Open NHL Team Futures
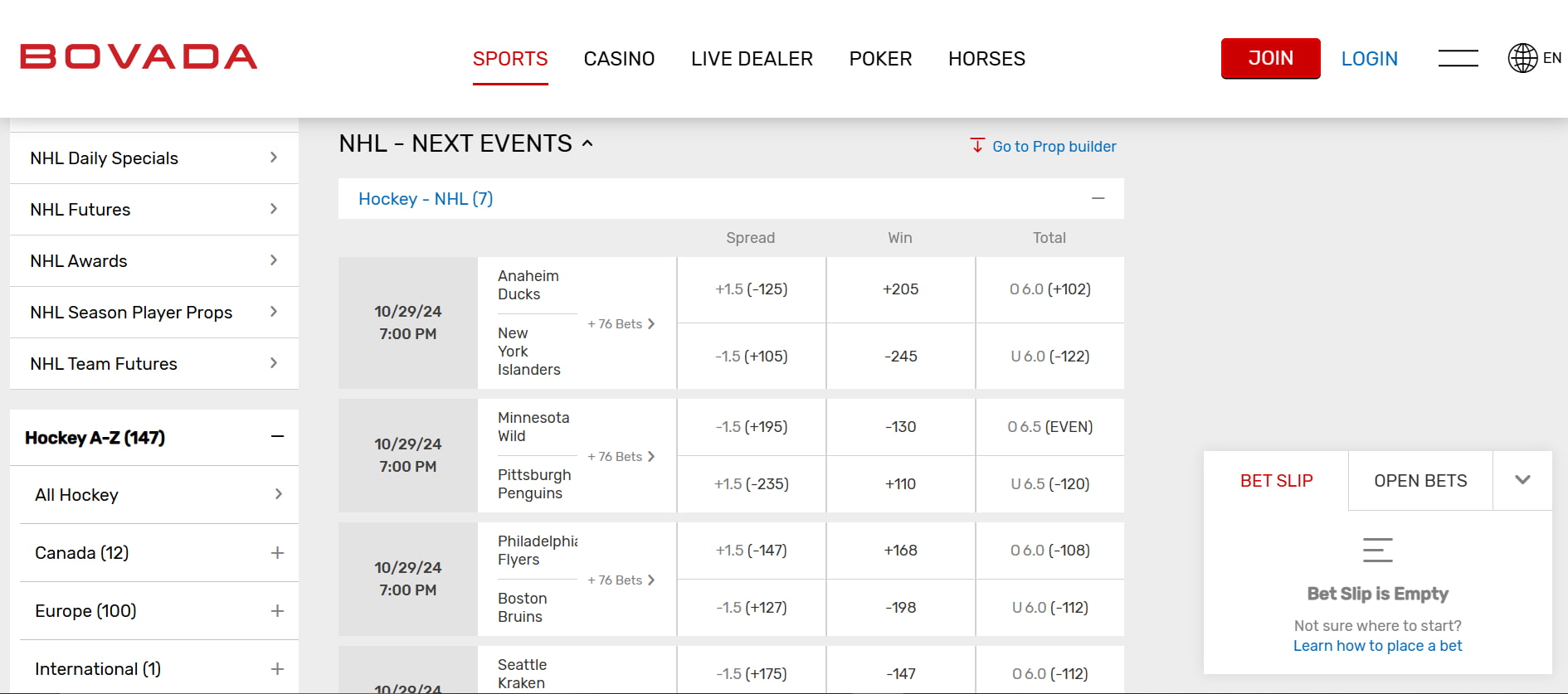 pos(154,363)
